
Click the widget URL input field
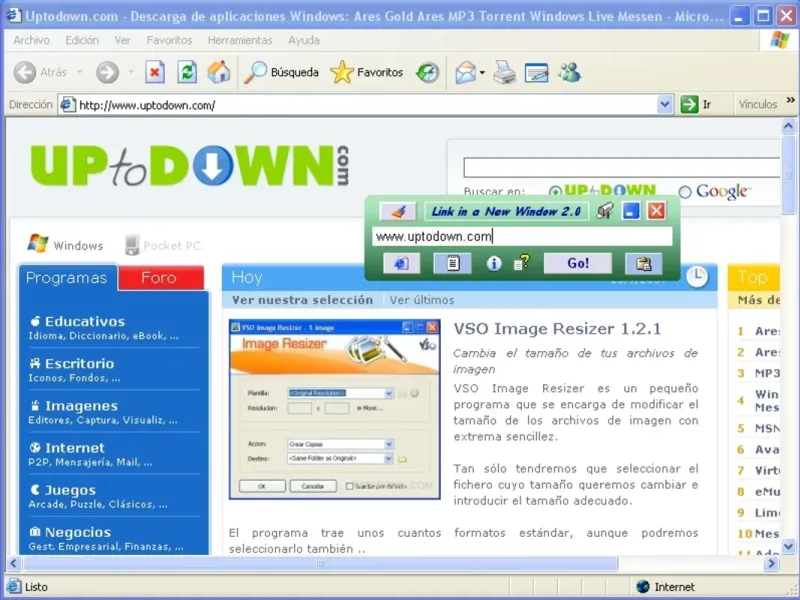(x=522, y=236)
